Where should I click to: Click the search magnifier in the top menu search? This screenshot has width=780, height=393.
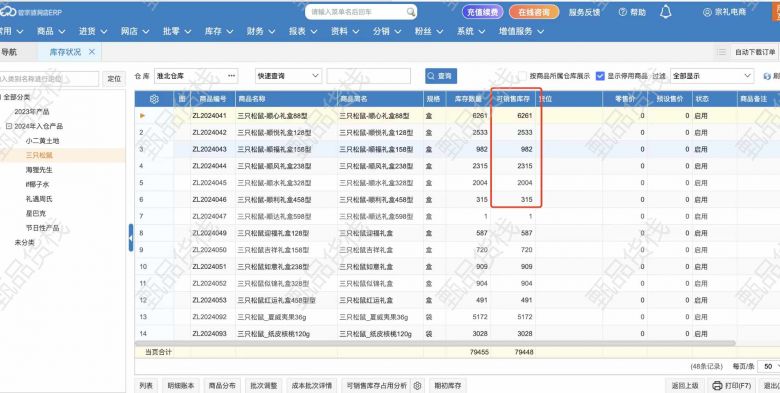[x=411, y=12]
